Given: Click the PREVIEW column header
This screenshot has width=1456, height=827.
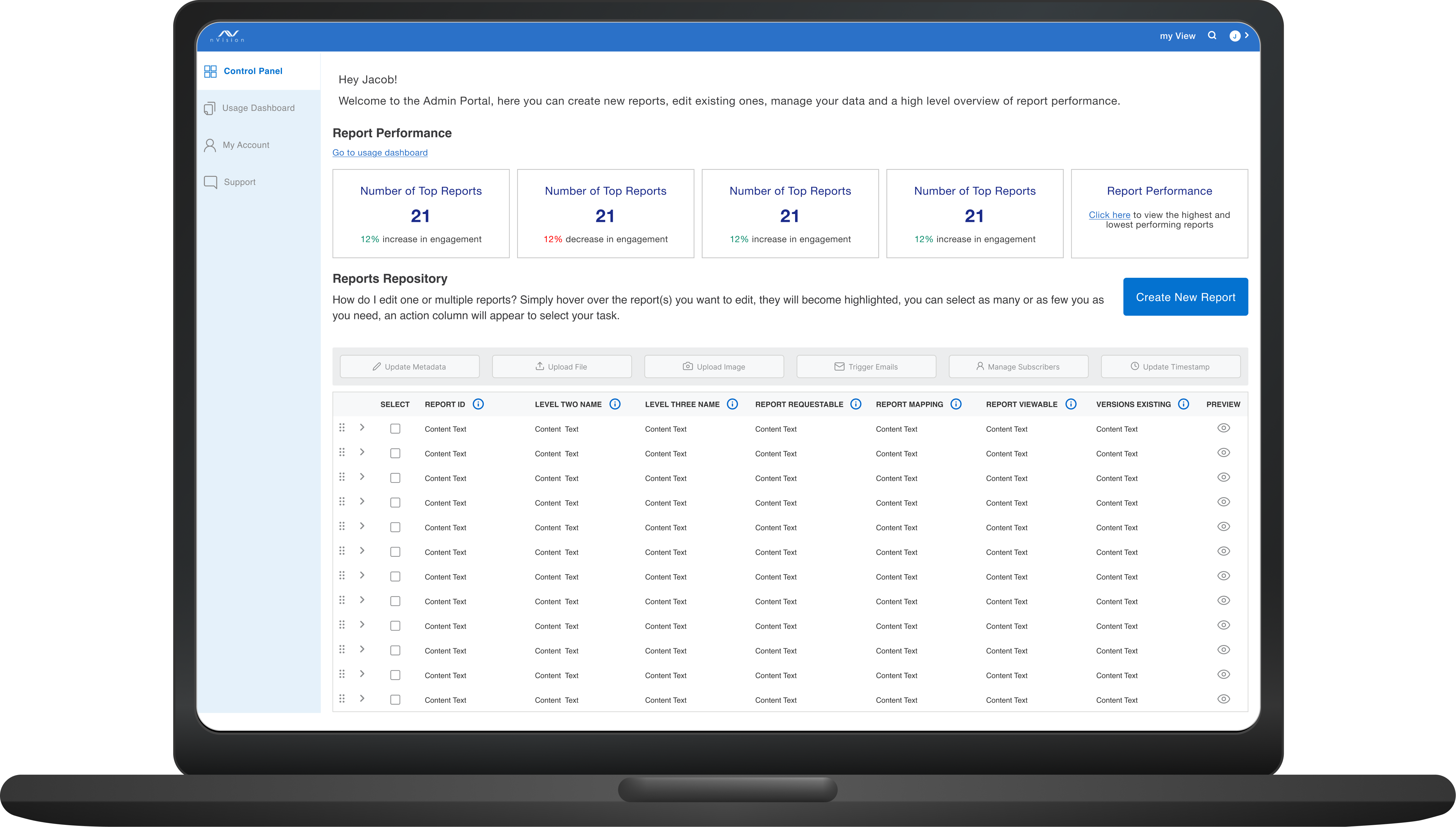Looking at the screenshot, I should point(1223,404).
